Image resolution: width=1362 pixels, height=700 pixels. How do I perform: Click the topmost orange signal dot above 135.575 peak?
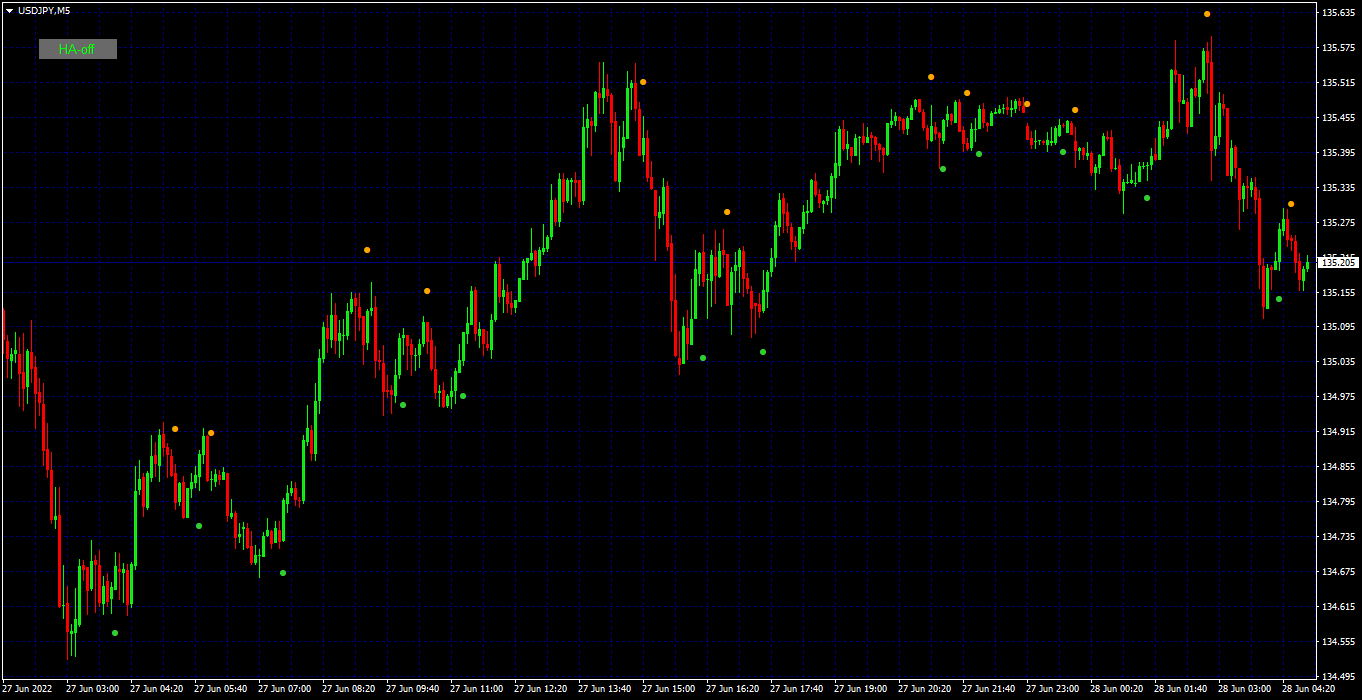1207,14
